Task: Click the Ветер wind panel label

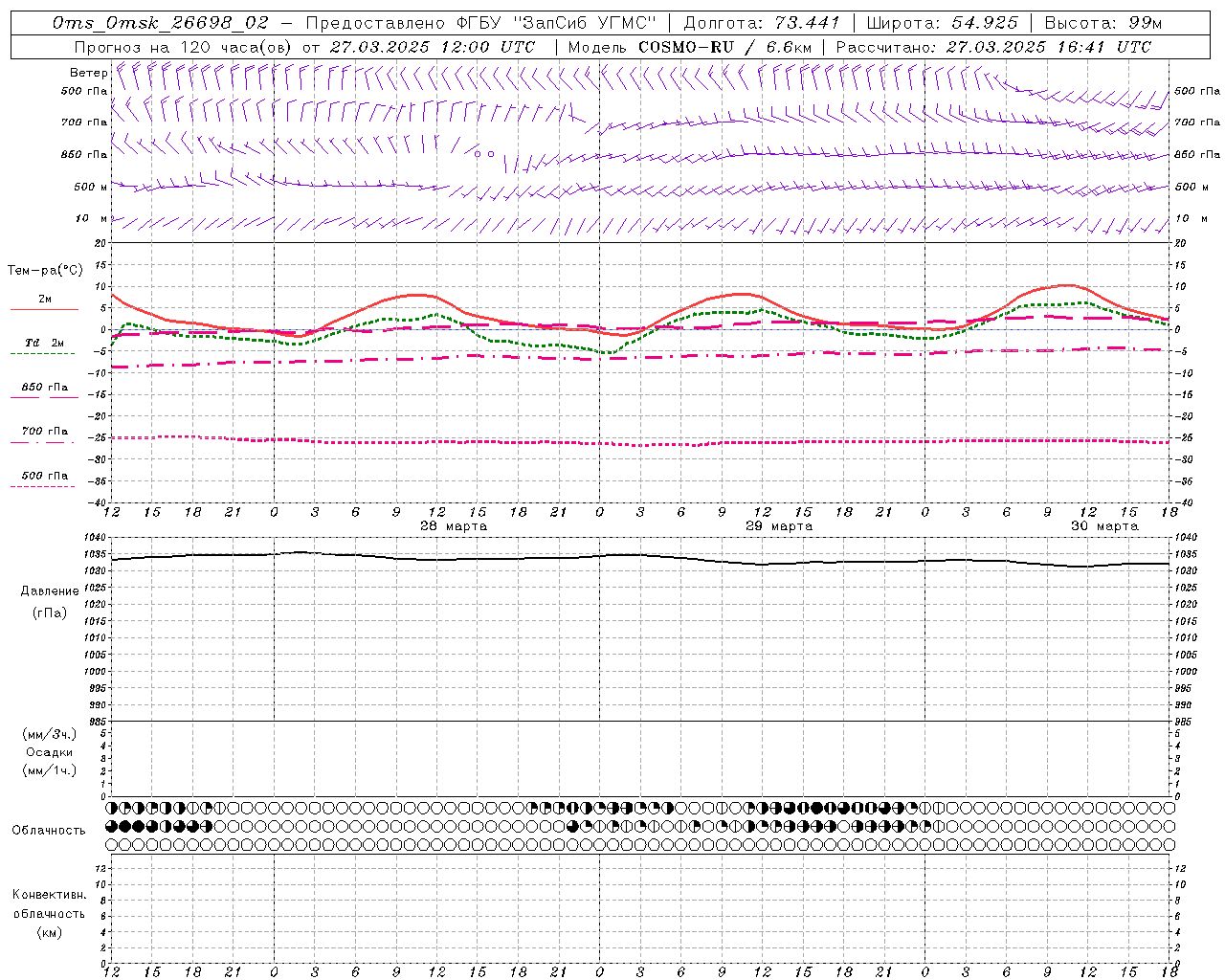Action: [88, 73]
